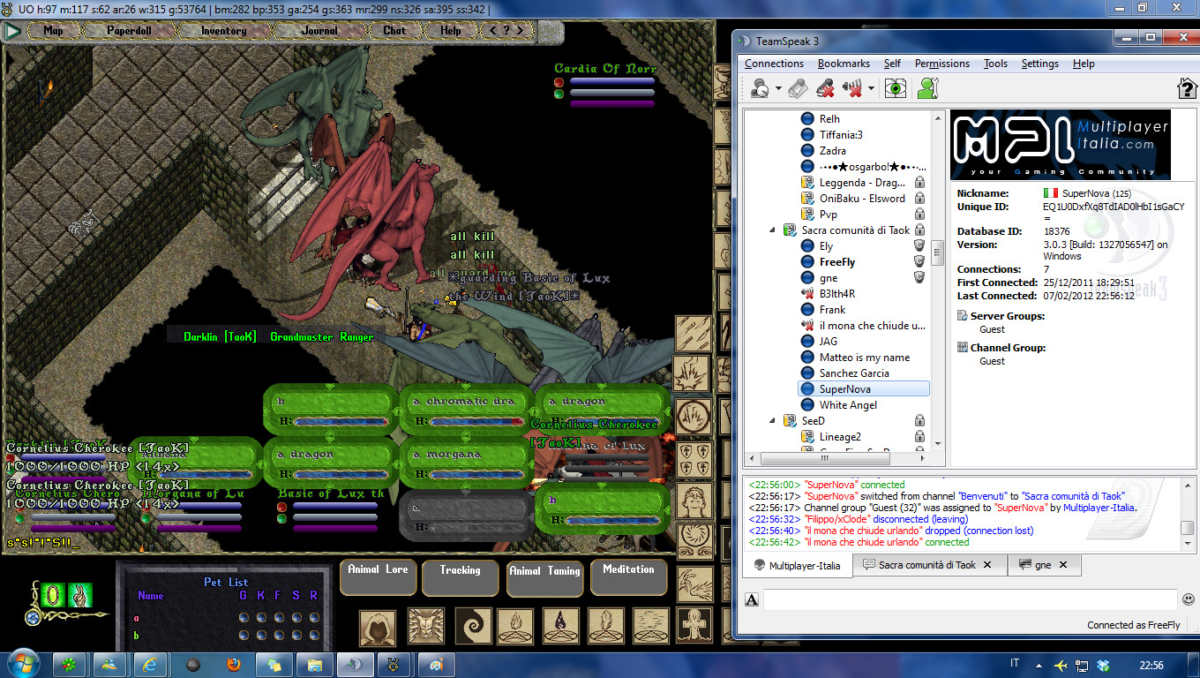Open the away status dropdown arrow
This screenshot has height=678, width=1200.
tap(778, 88)
